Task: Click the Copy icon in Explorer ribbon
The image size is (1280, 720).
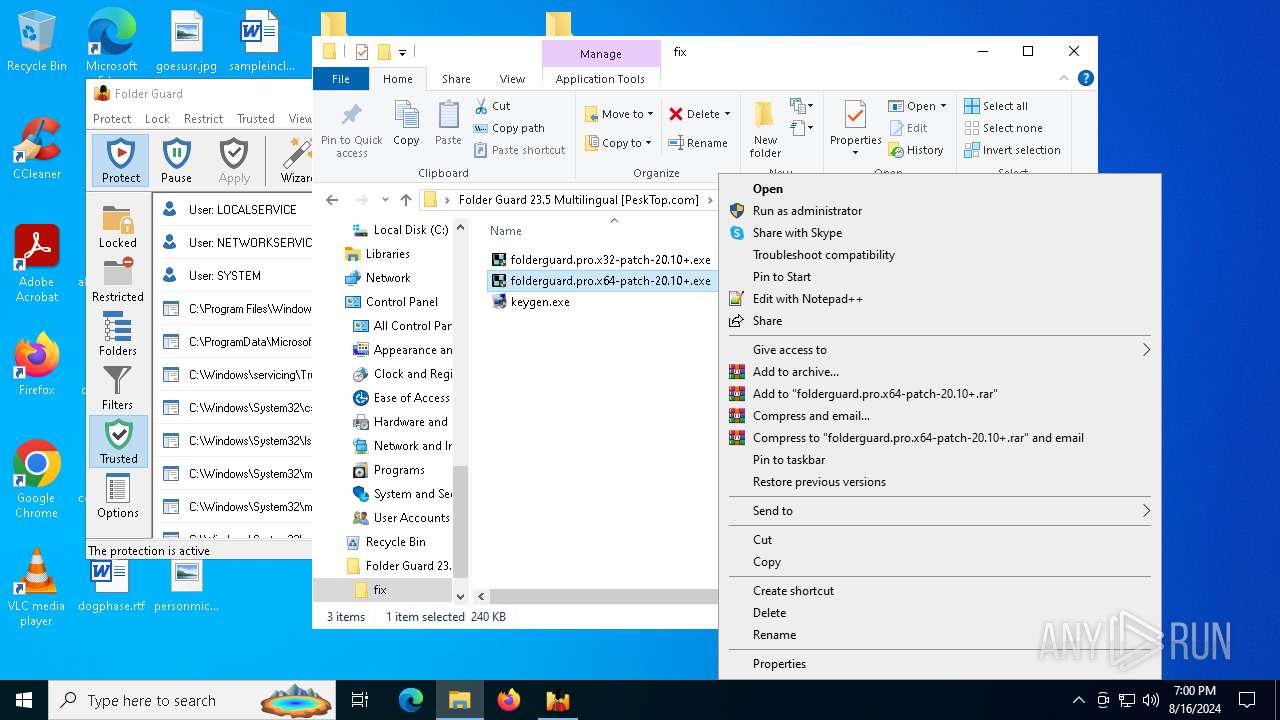Action: [406, 123]
